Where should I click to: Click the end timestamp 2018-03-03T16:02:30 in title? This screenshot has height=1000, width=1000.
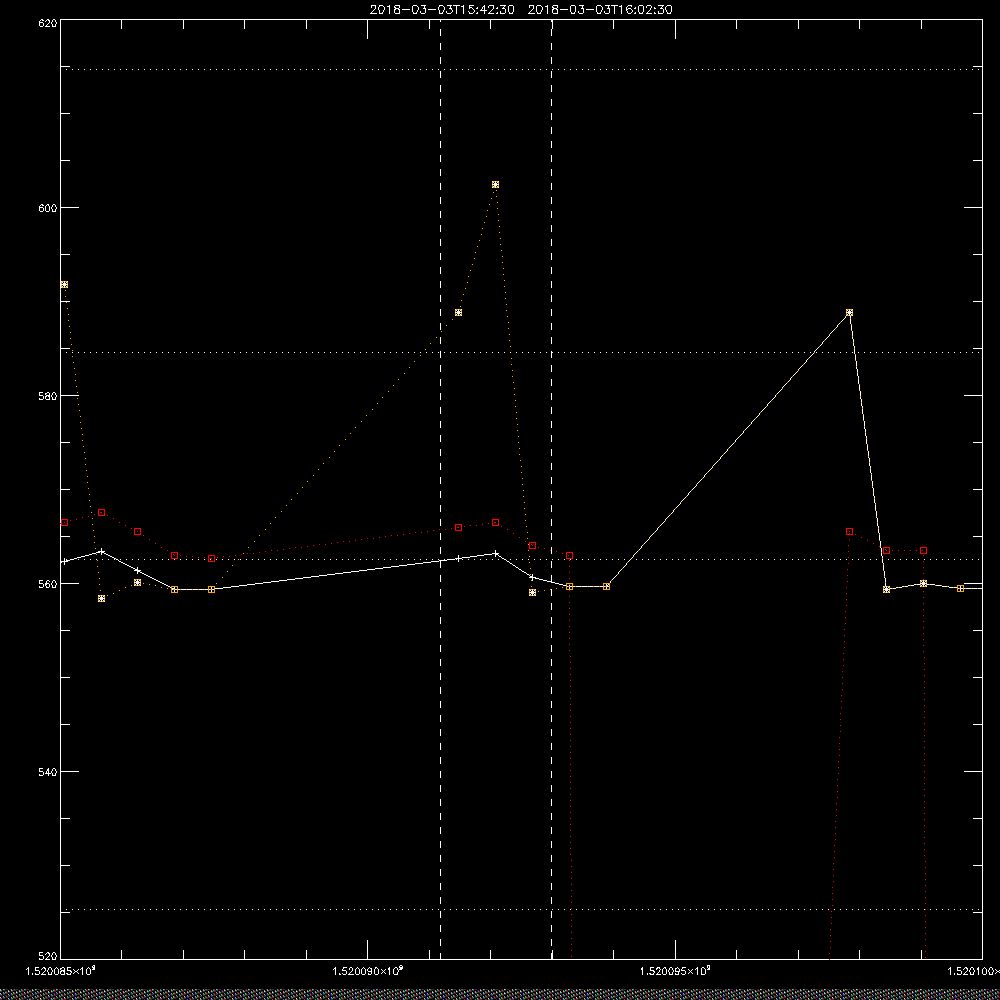600,10
